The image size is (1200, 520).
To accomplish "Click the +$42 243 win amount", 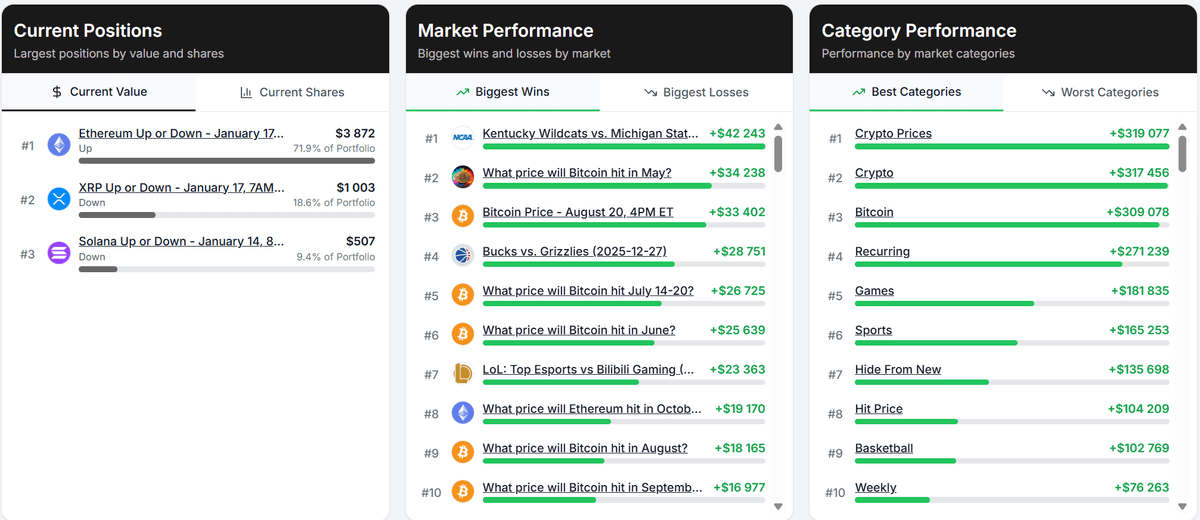I will click(x=737, y=133).
